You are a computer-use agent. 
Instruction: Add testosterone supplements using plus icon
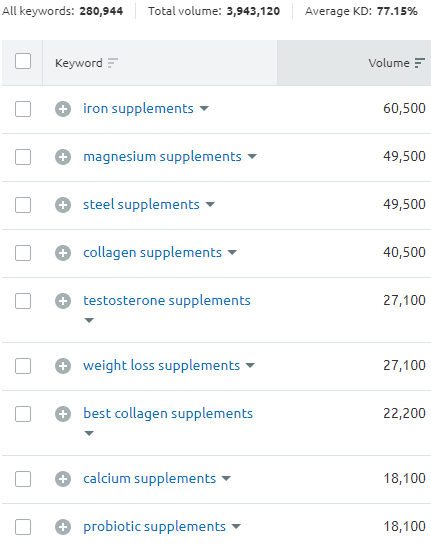[x=63, y=301]
